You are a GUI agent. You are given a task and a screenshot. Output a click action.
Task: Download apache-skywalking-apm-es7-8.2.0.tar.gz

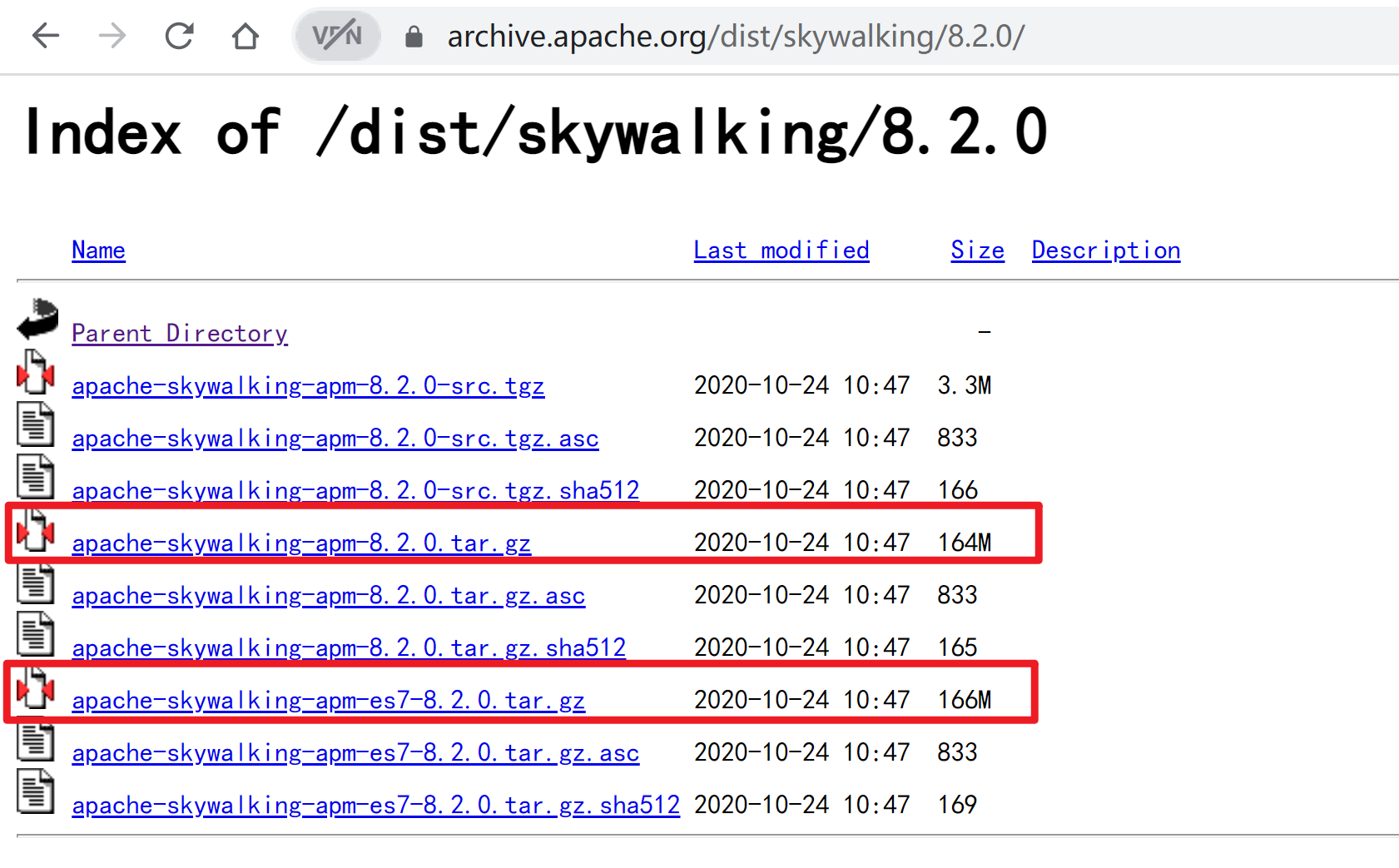pos(329,701)
